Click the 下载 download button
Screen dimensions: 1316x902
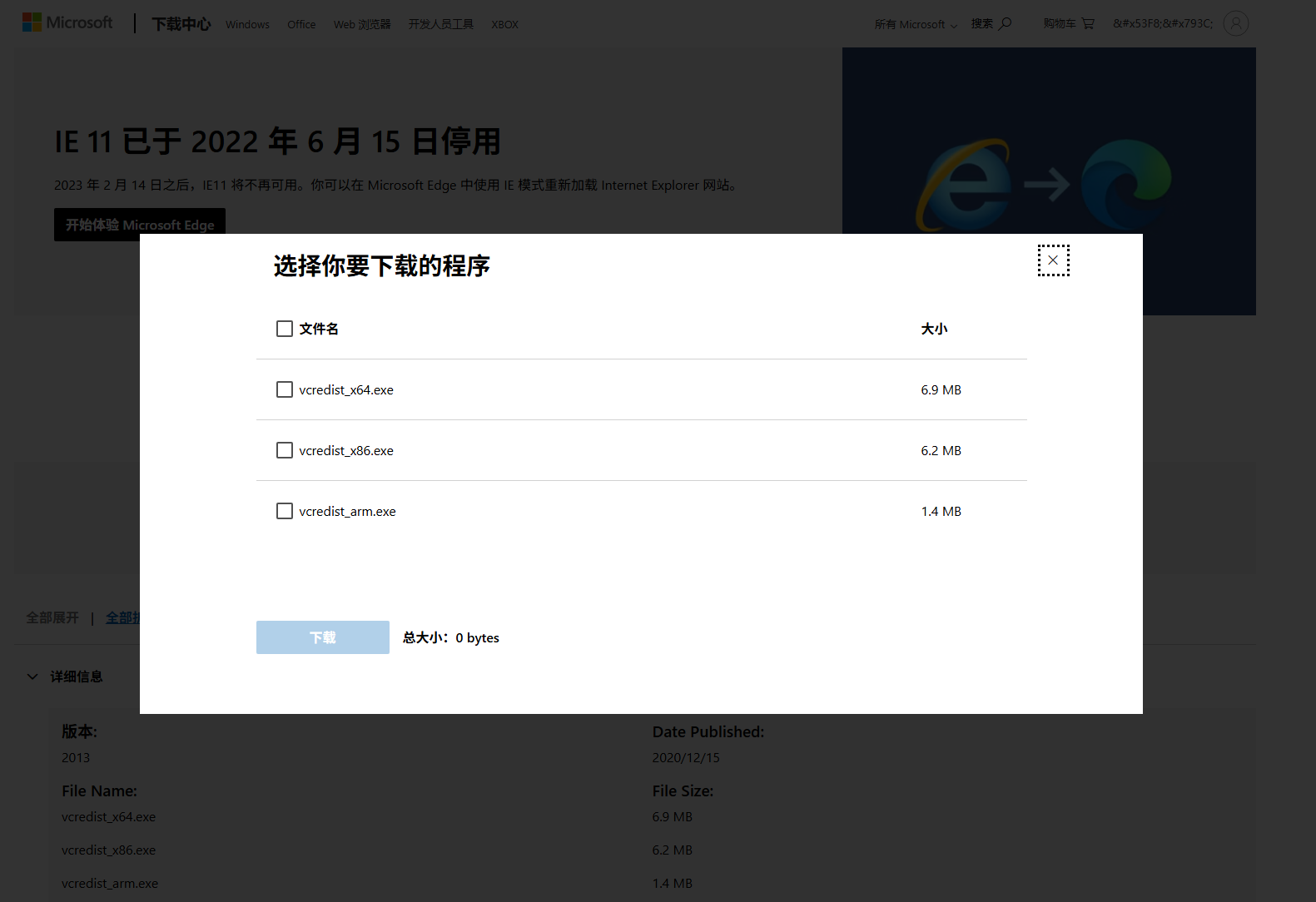click(x=323, y=637)
